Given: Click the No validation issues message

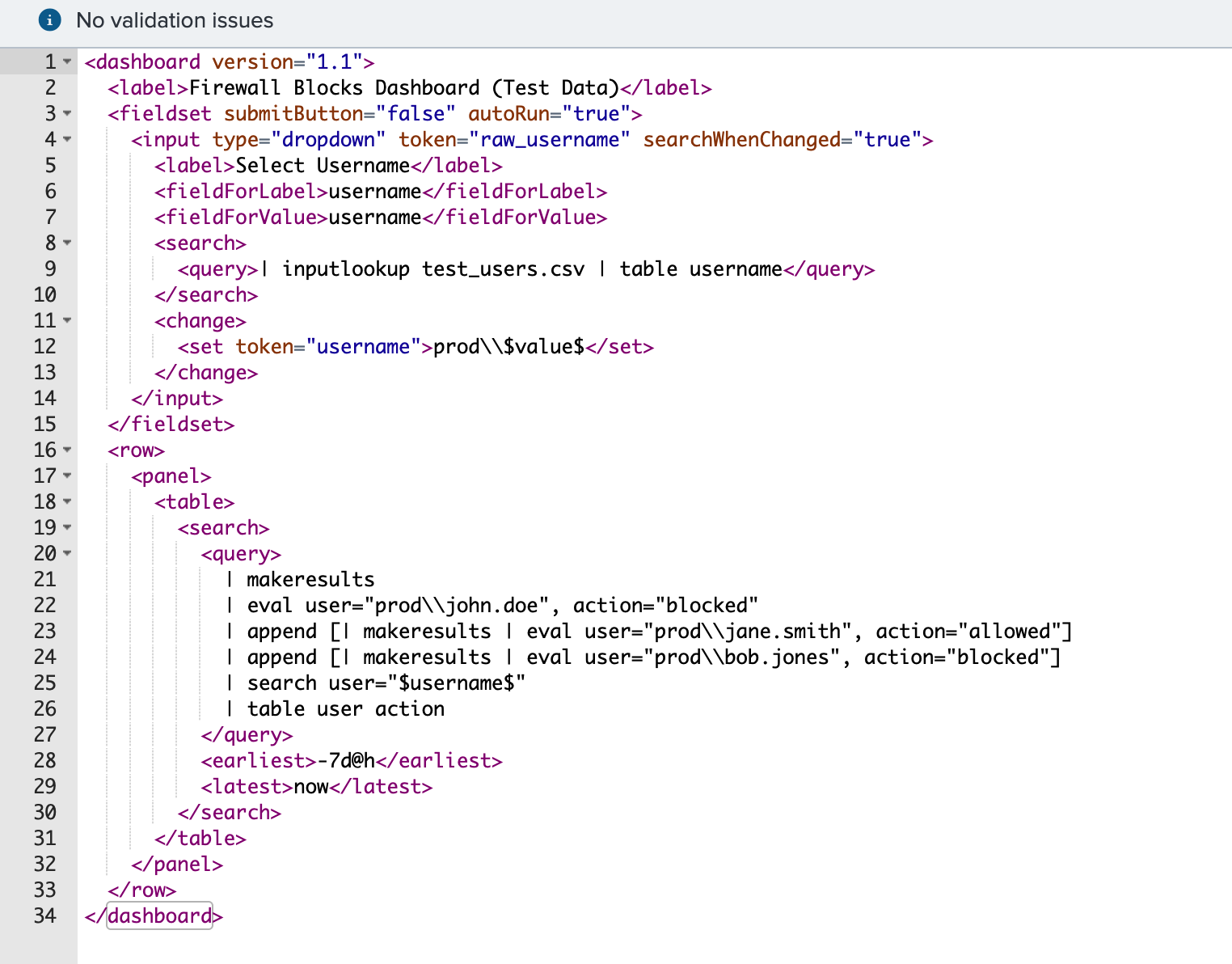Looking at the screenshot, I should [175, 20].
